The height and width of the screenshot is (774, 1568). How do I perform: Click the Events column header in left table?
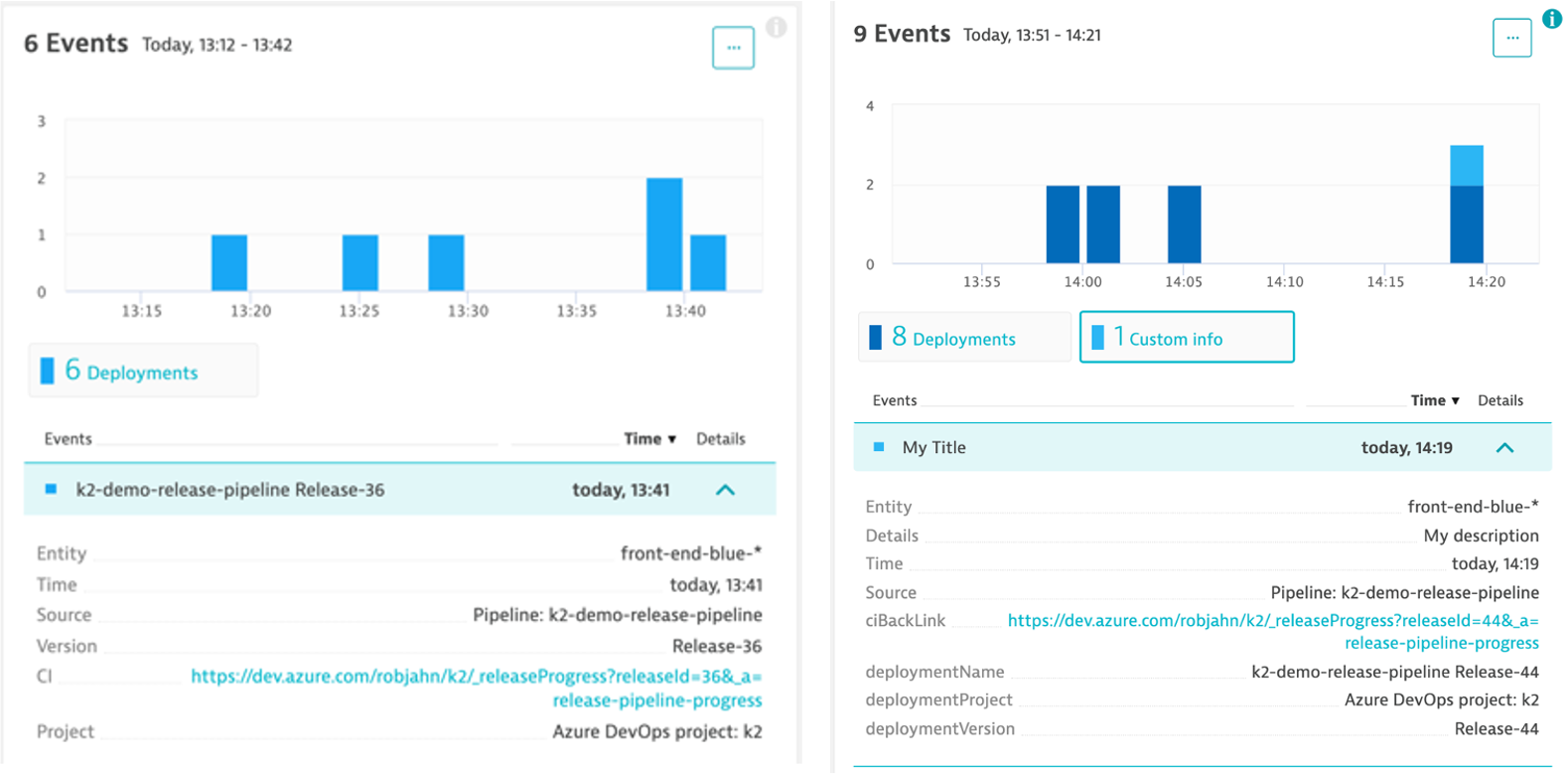[x=68, y=438]
